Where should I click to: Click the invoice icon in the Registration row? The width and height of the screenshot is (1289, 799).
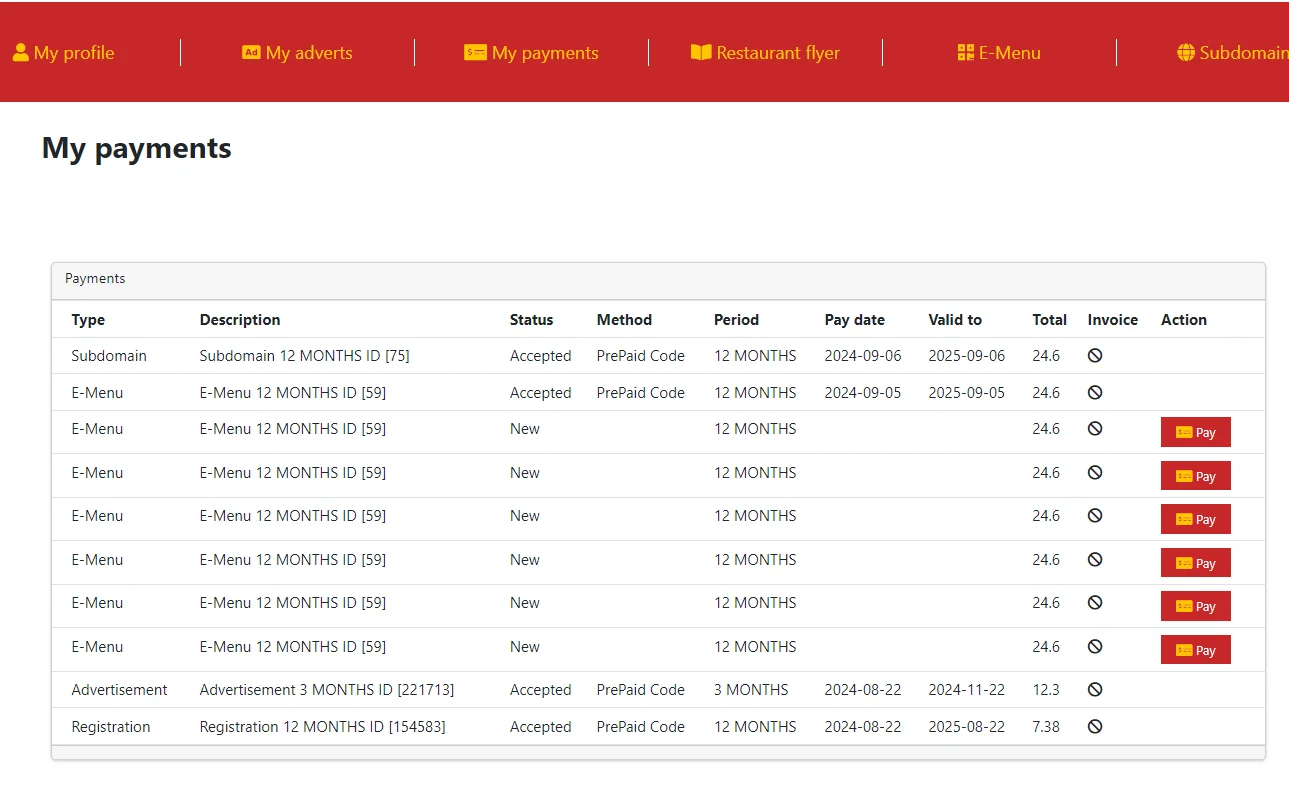coord(1095,727)
